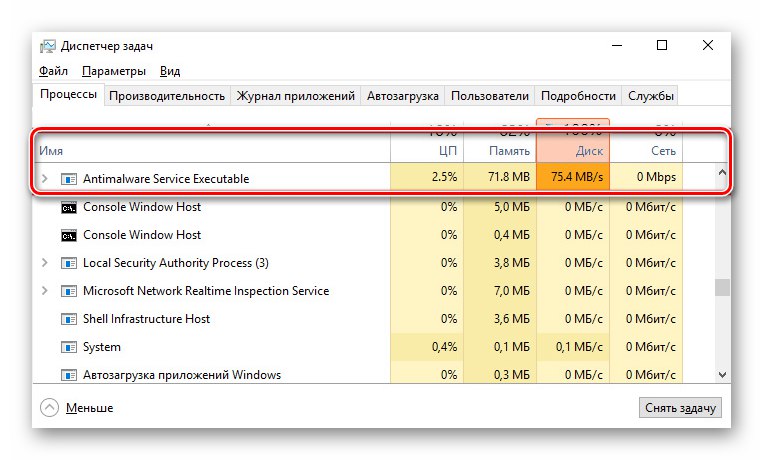Click the Shell Infrastructure Host icon

coord(69,319)
